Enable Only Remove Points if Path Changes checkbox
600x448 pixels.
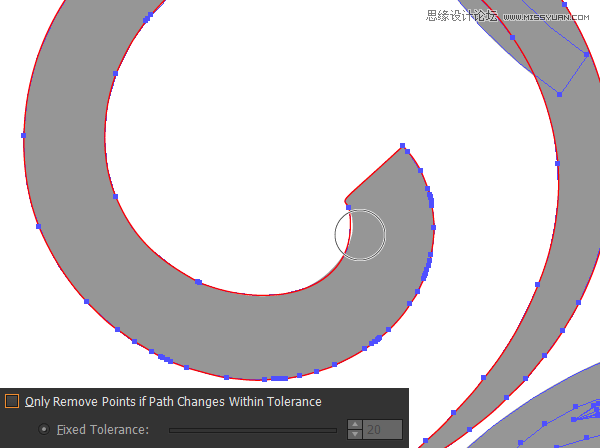click(x=12, y=401)
